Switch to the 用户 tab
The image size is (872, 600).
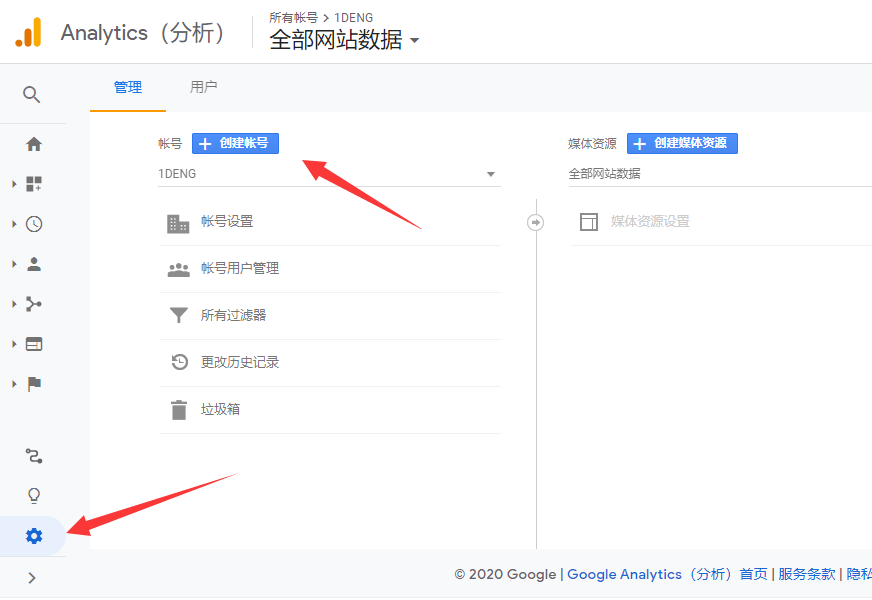pyautogui.click(x=203, y=87)
